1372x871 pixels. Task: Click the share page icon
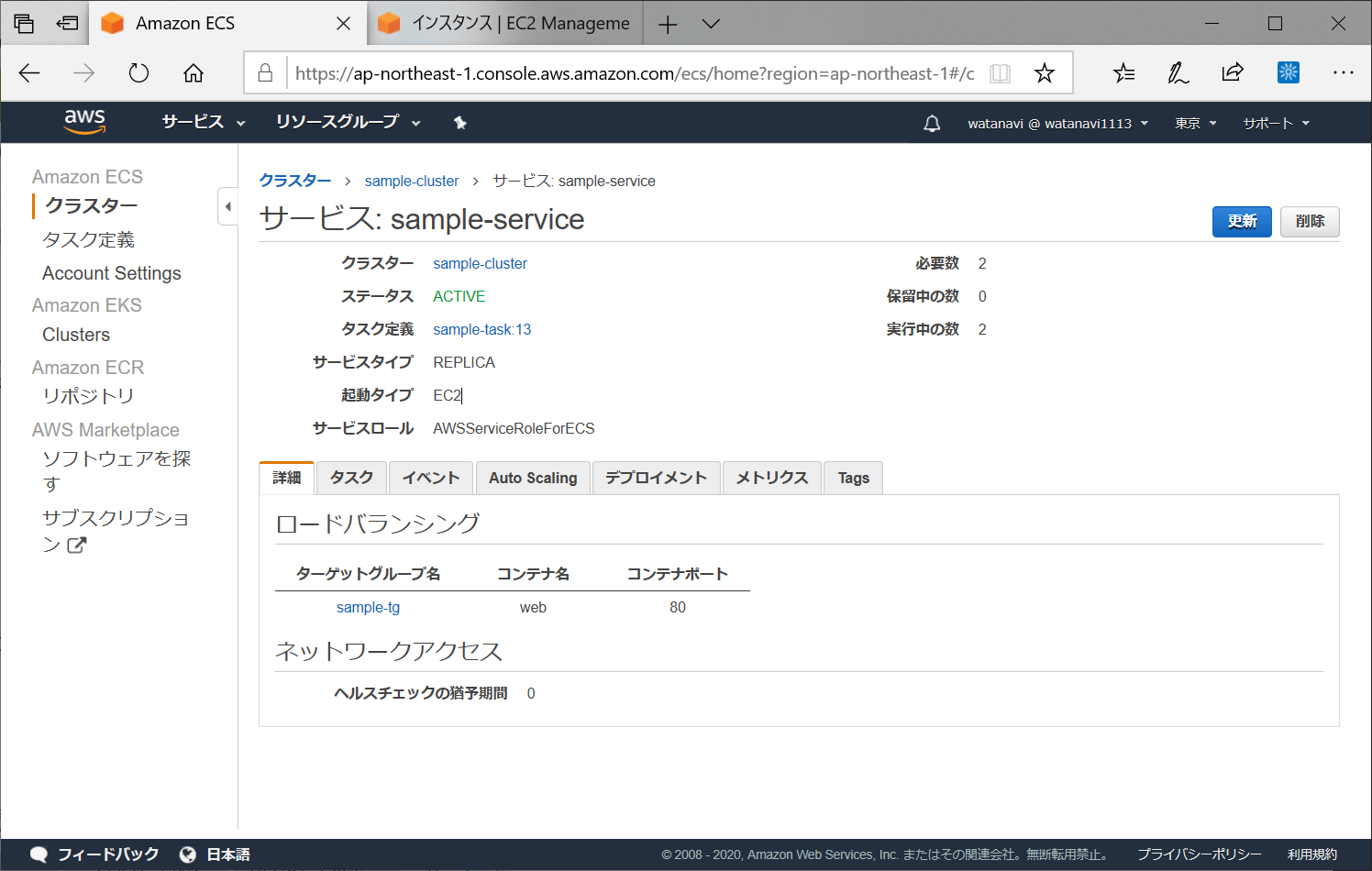coord(1233,72)
